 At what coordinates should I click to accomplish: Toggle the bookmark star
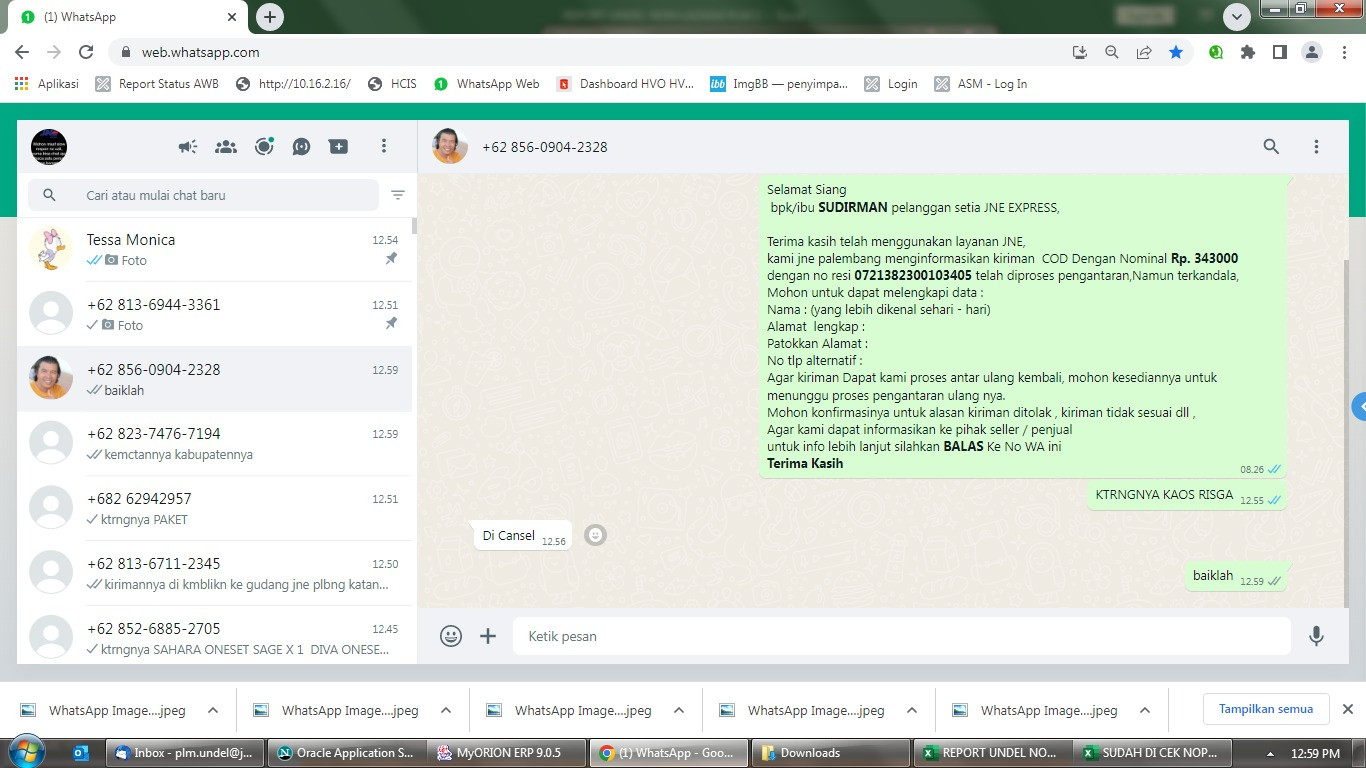point(1176,52)
